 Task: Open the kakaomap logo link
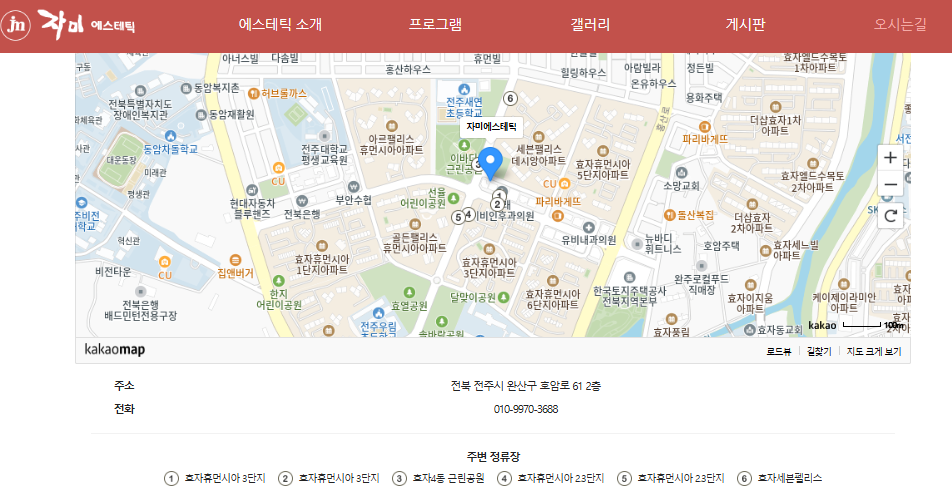point(114,350)
